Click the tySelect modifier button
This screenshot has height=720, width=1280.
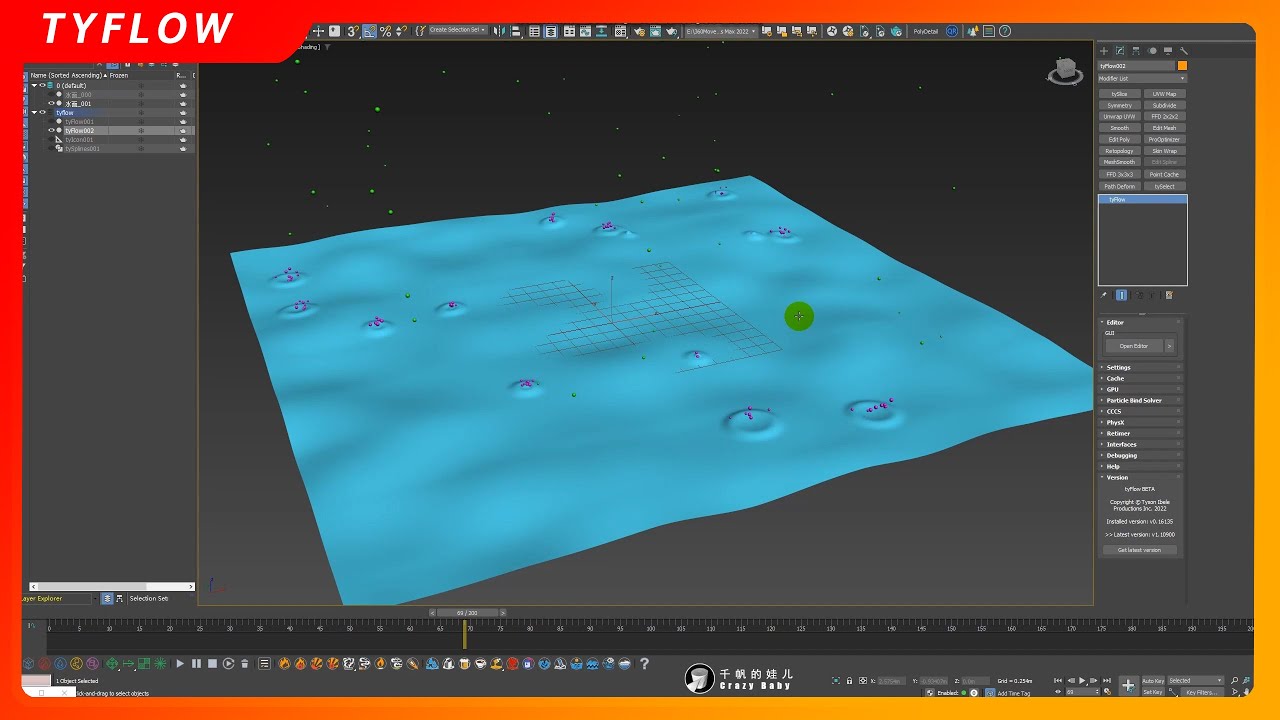(x=1164, y=186)
